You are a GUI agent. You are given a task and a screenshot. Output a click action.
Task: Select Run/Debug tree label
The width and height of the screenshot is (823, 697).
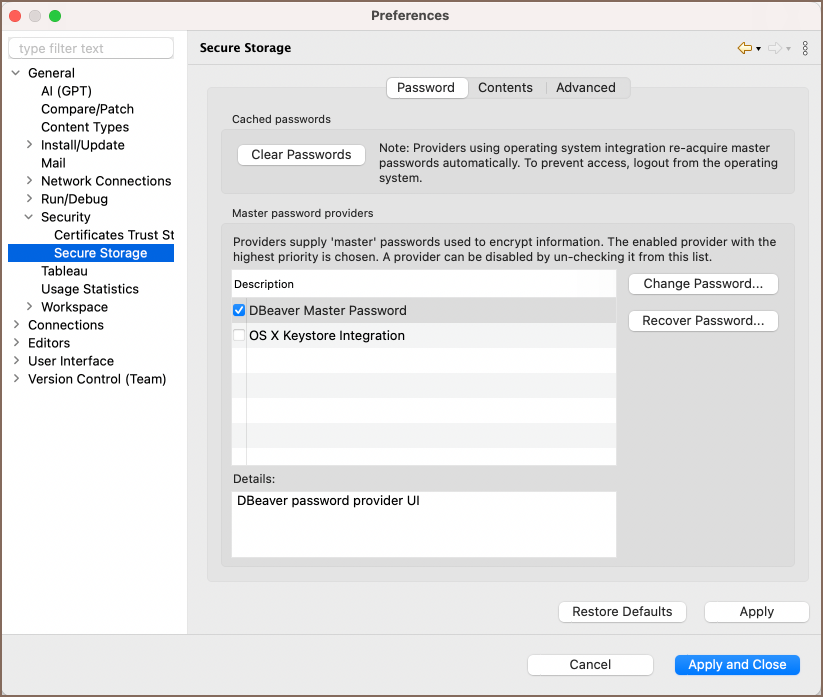(x=75, y=199)
